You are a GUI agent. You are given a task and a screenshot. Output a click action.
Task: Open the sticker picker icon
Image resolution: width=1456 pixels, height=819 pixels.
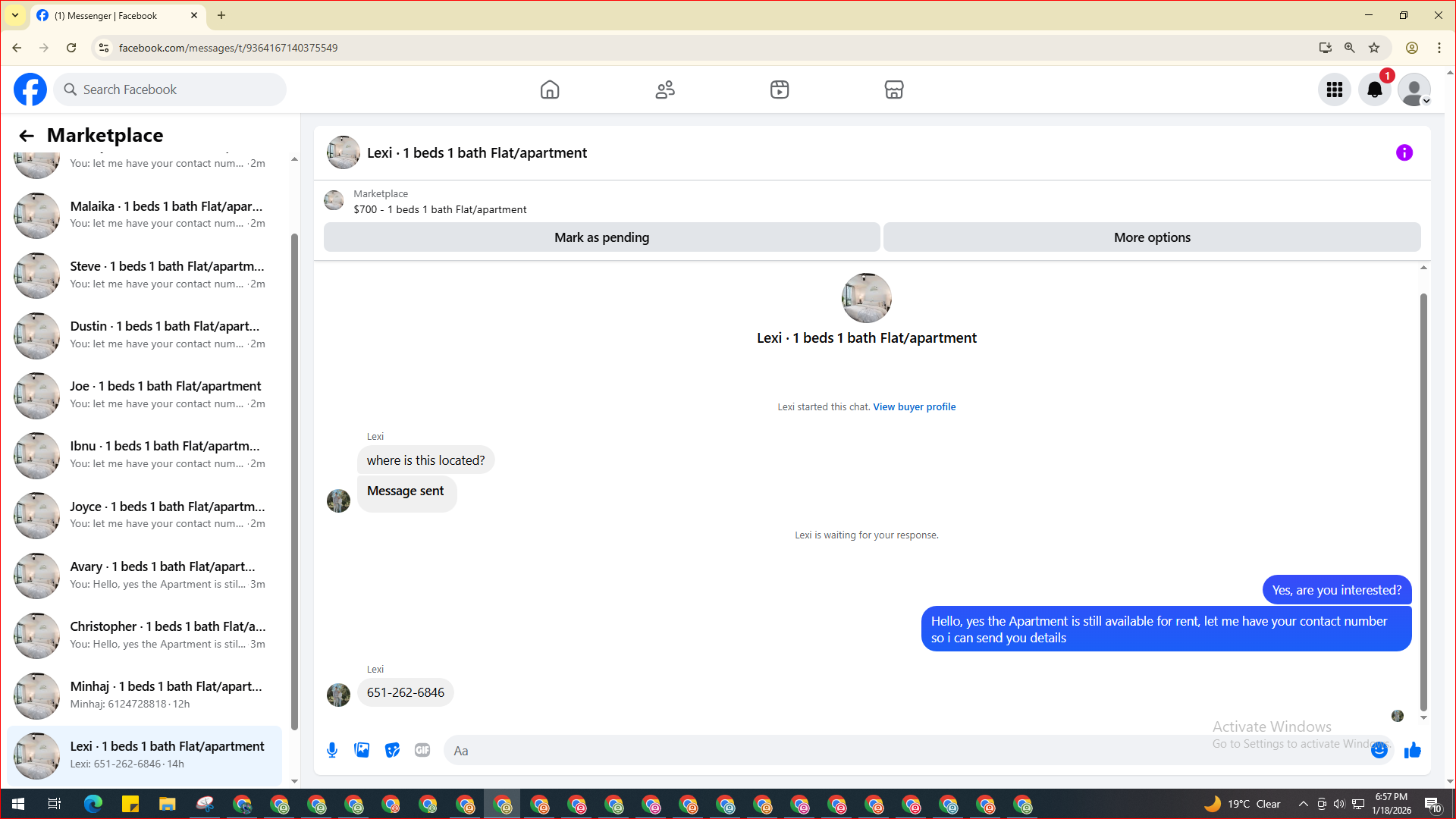392,750
